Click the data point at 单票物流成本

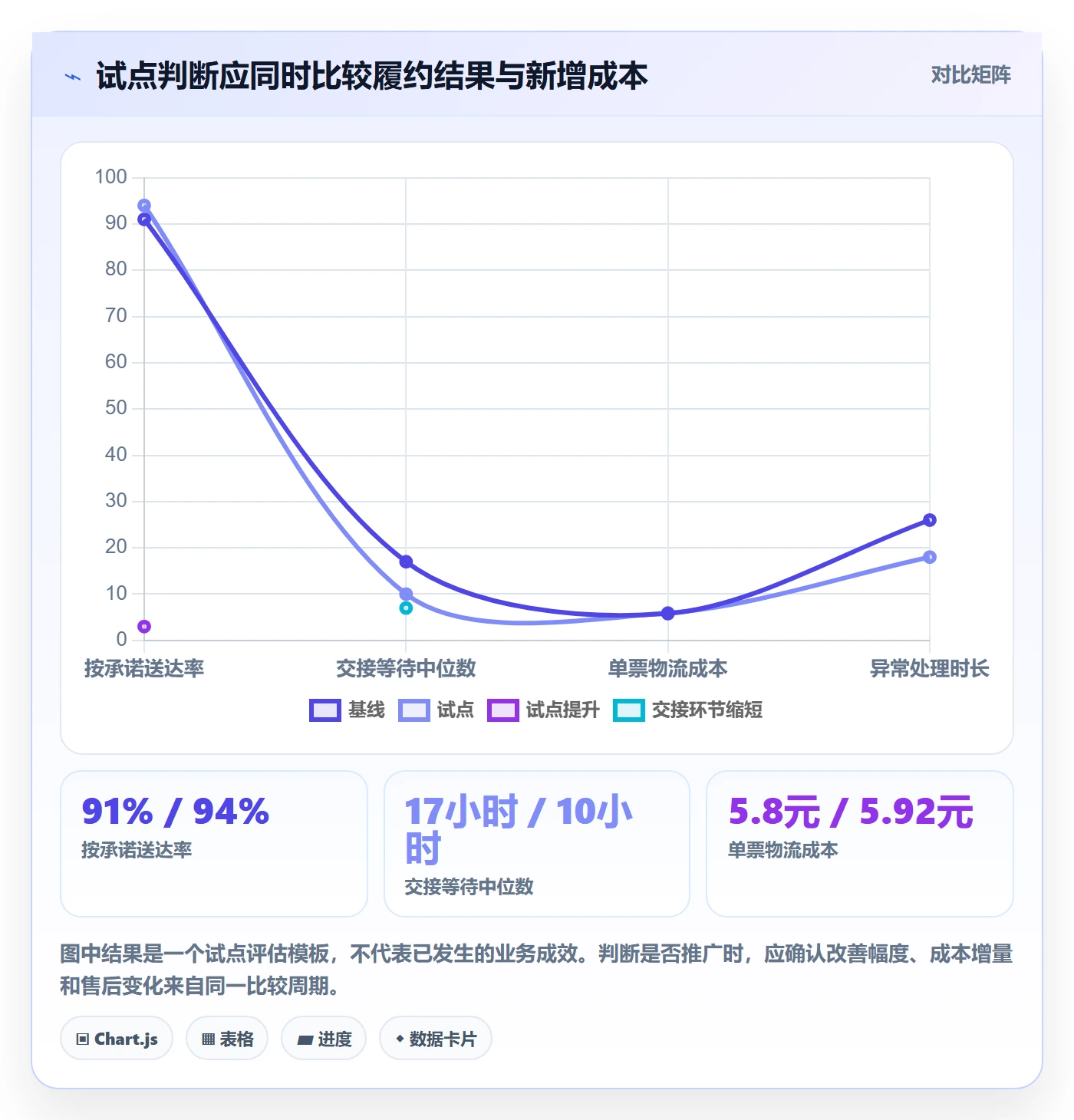click(x=667, y=614)
